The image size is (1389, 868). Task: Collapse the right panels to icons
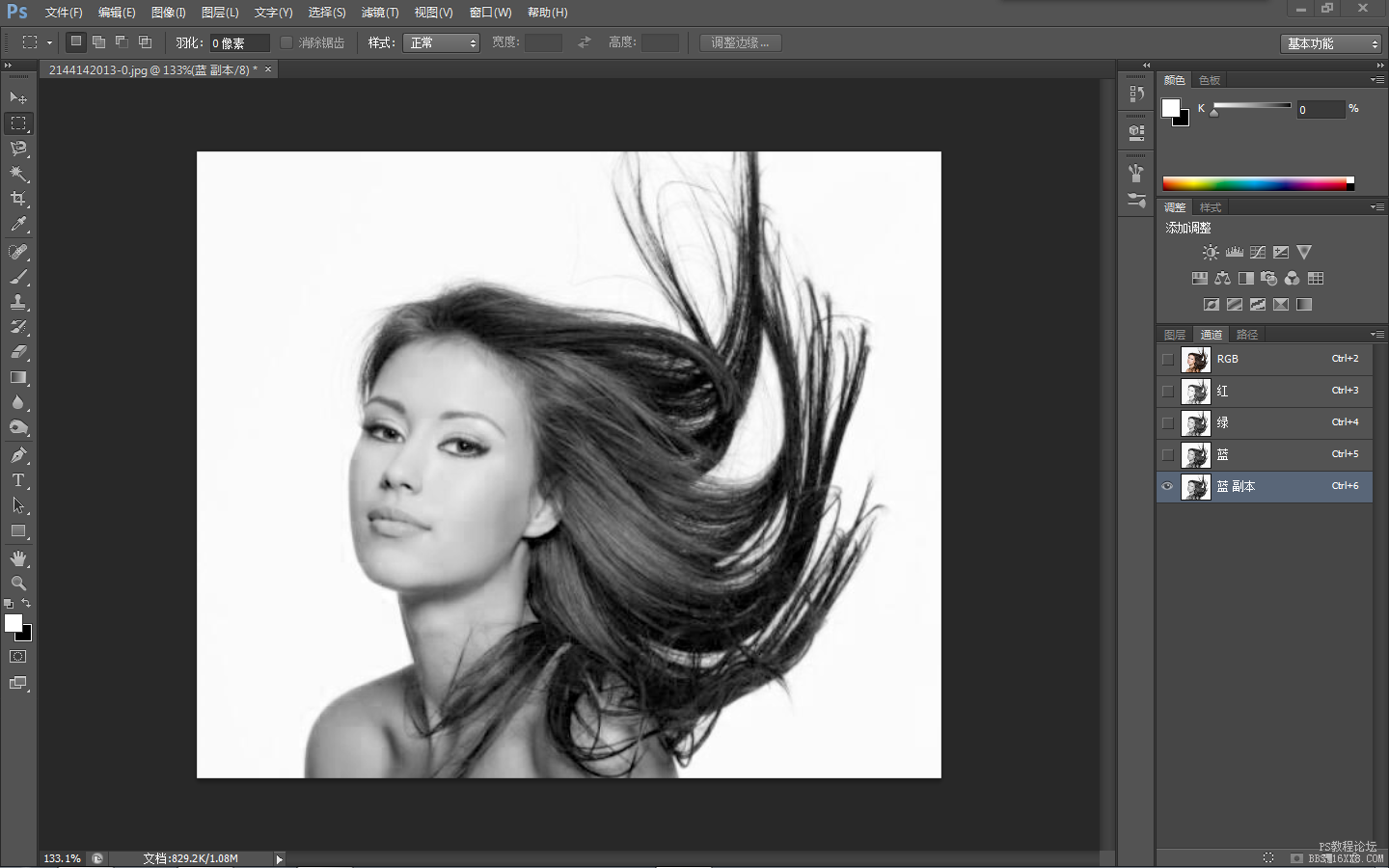click(x=1379, y=65)
